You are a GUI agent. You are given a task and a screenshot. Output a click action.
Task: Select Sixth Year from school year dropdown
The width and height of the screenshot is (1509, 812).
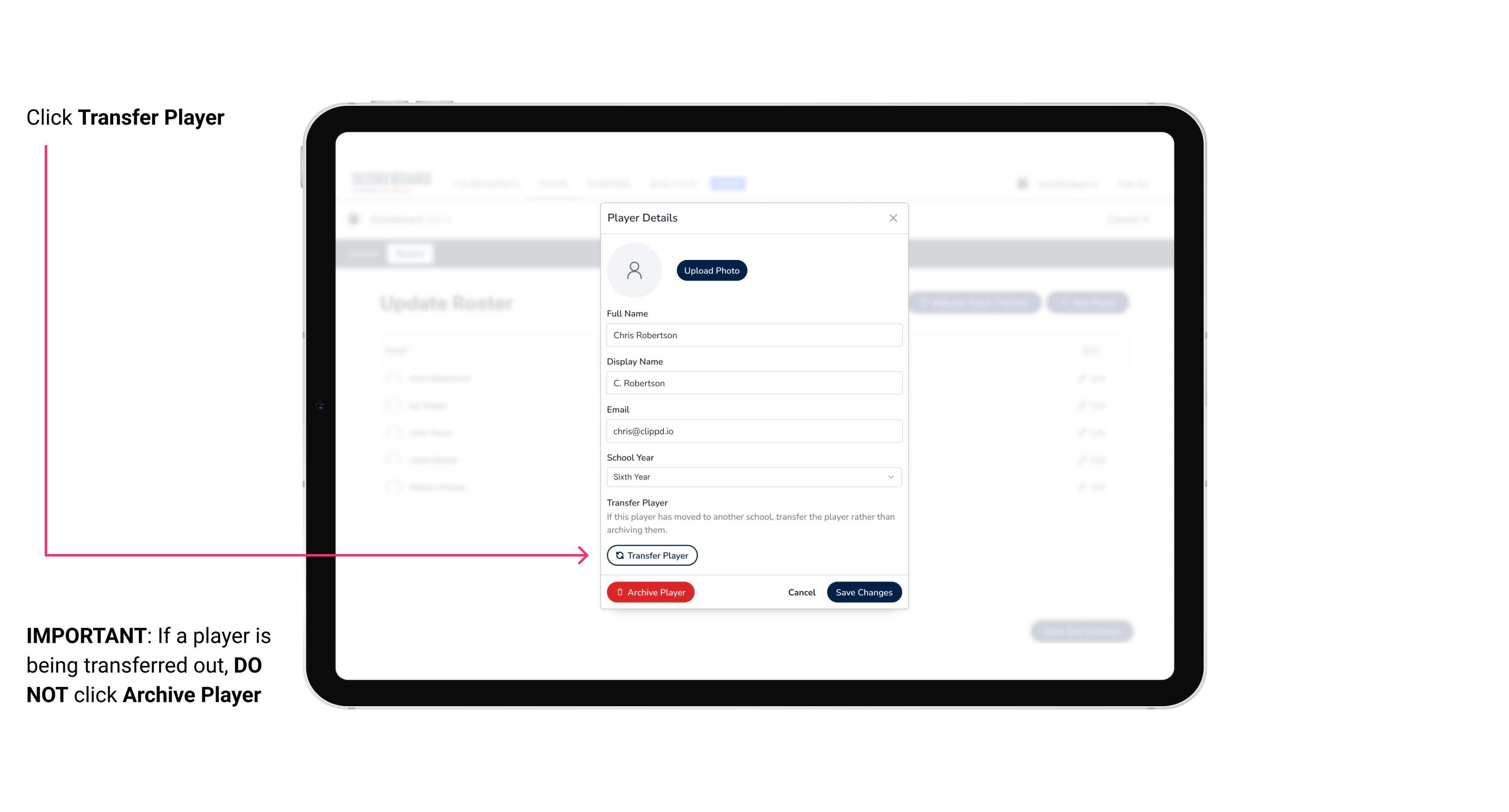tap(753, 476)
